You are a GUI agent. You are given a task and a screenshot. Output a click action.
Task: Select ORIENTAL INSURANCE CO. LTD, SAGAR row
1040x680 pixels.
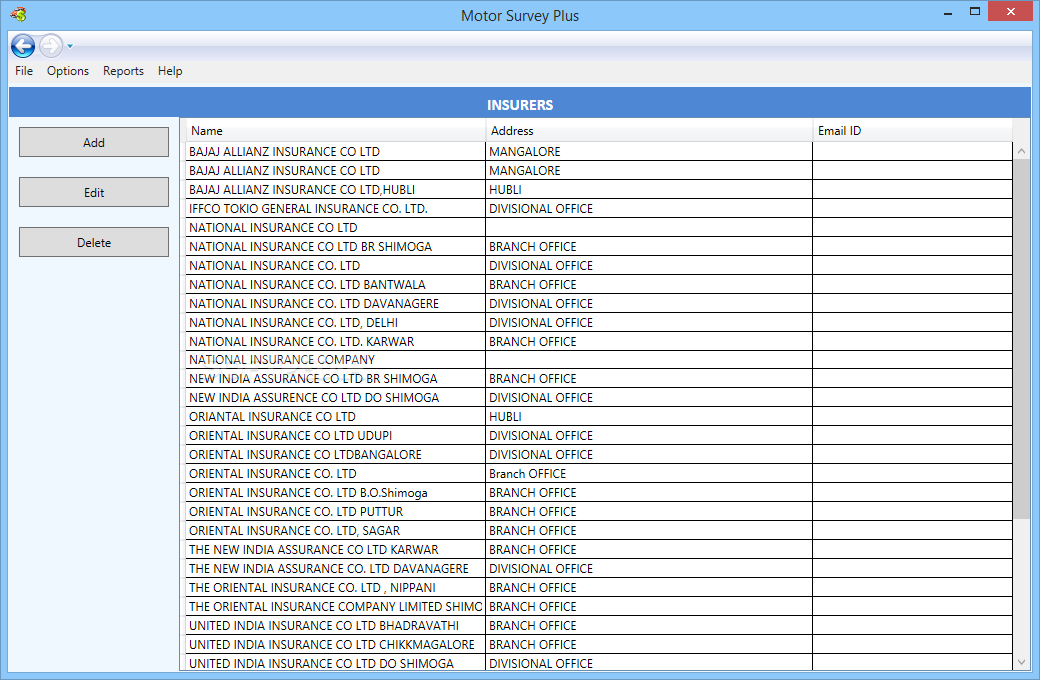pos(599,531)
